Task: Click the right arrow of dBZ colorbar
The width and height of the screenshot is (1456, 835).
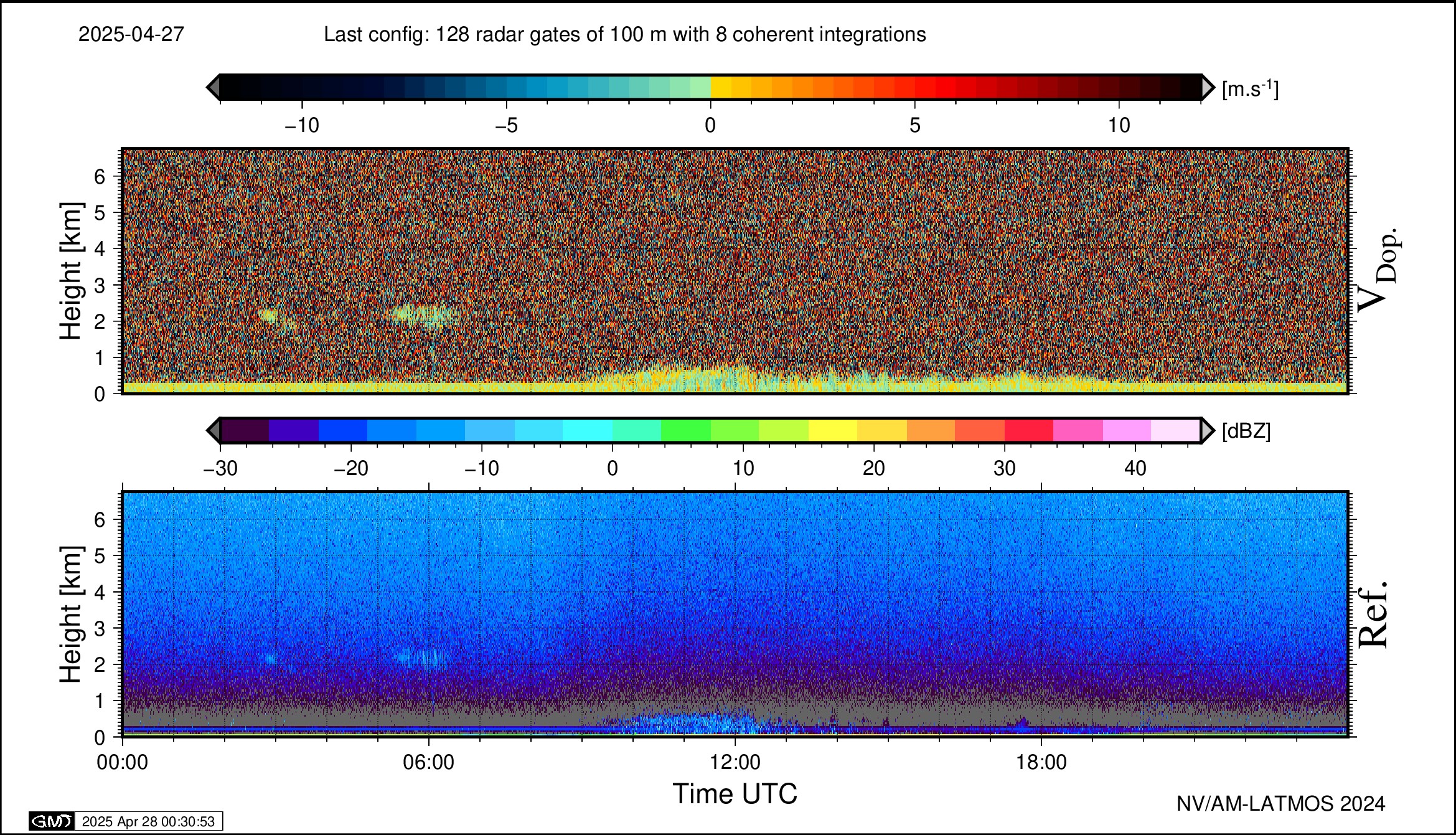Action: (x=1208, y=430)
